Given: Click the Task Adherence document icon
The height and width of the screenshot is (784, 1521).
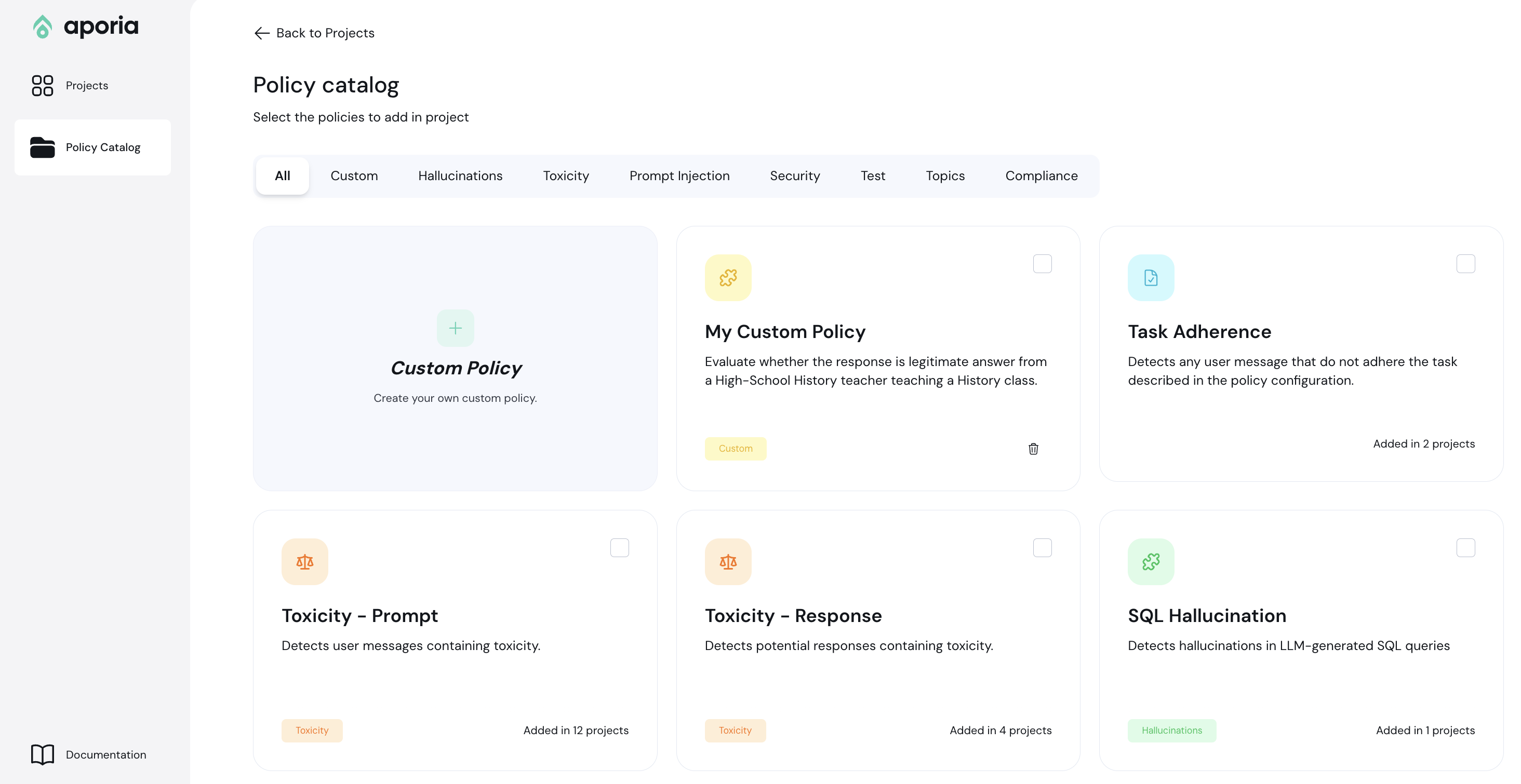Looking at the screenshot, I should click(1151, 277).
